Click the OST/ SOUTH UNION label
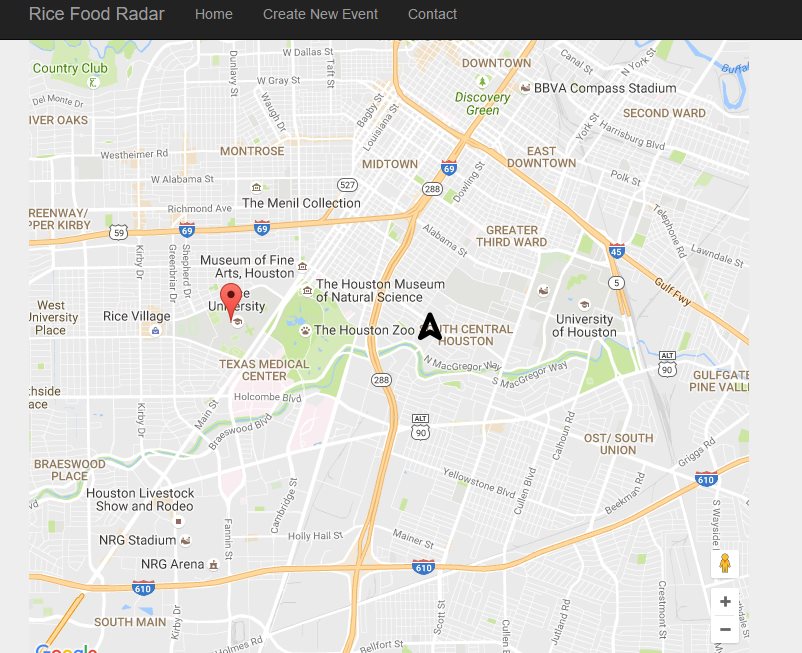This screenshot has height=653, width=802. click(618, 444)
